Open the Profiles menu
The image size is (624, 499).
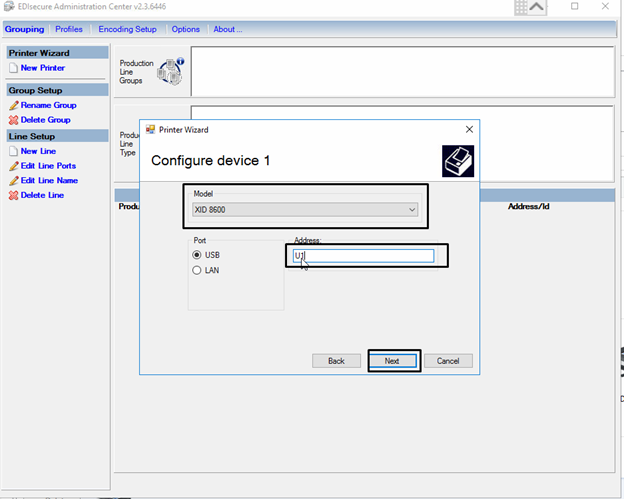point(69,29)
